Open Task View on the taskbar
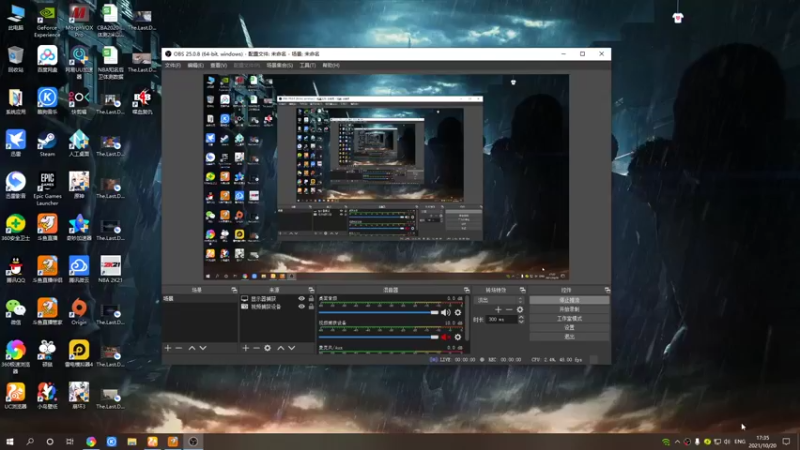The height and width of the screenshot is (450, 800). pyautogui.click(x=70, y=441)
